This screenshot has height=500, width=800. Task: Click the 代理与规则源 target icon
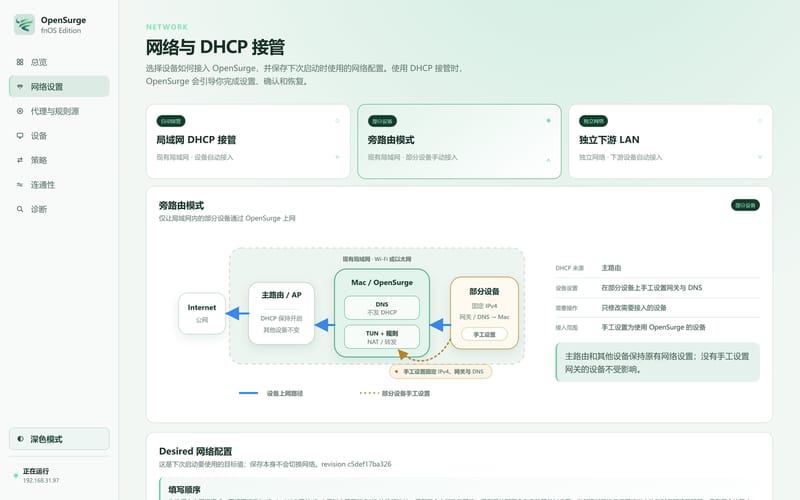click(x=20, y=111)
